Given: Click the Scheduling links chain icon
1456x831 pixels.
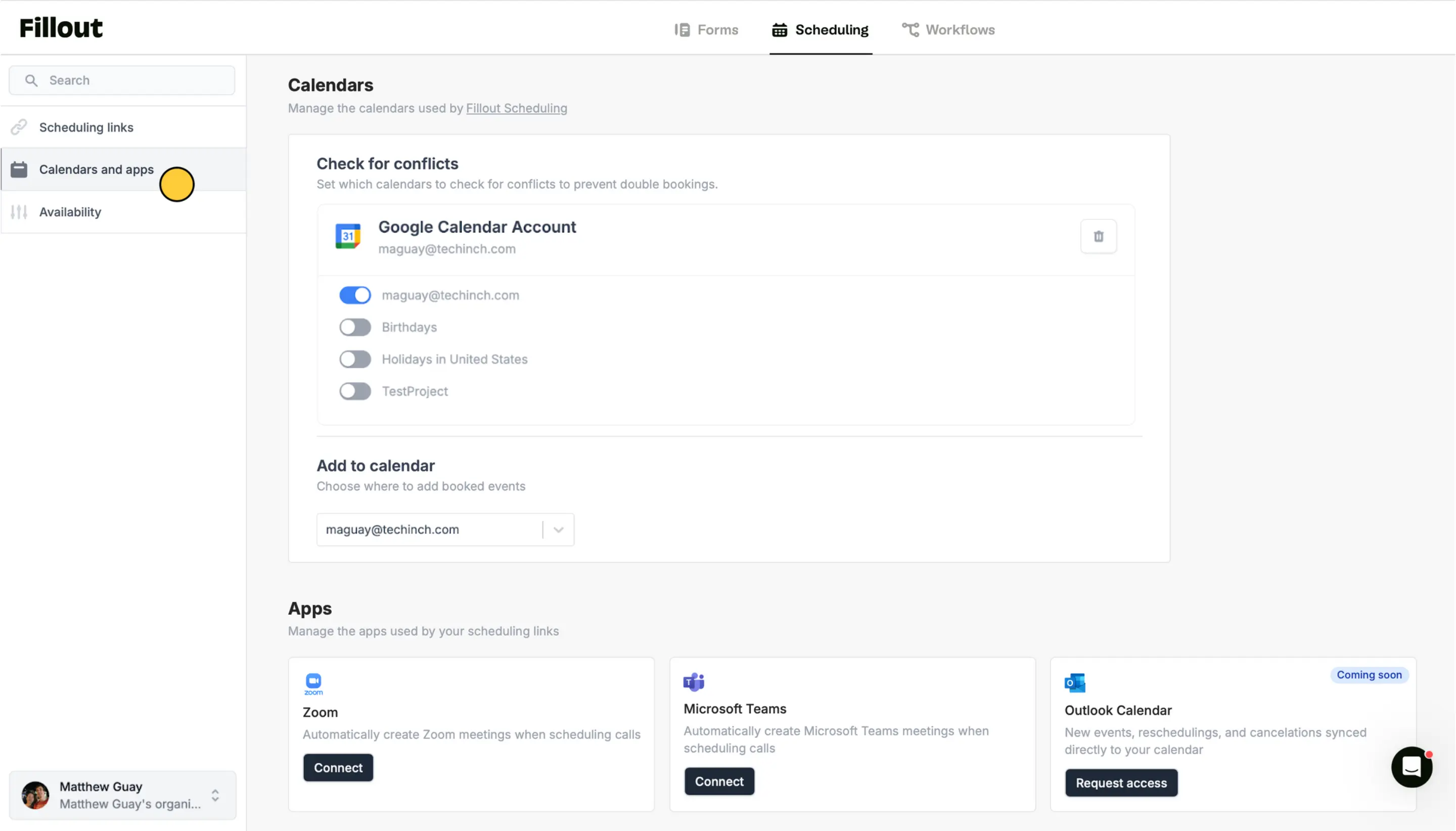Looking at the screenshot, I should click(19, 127).
